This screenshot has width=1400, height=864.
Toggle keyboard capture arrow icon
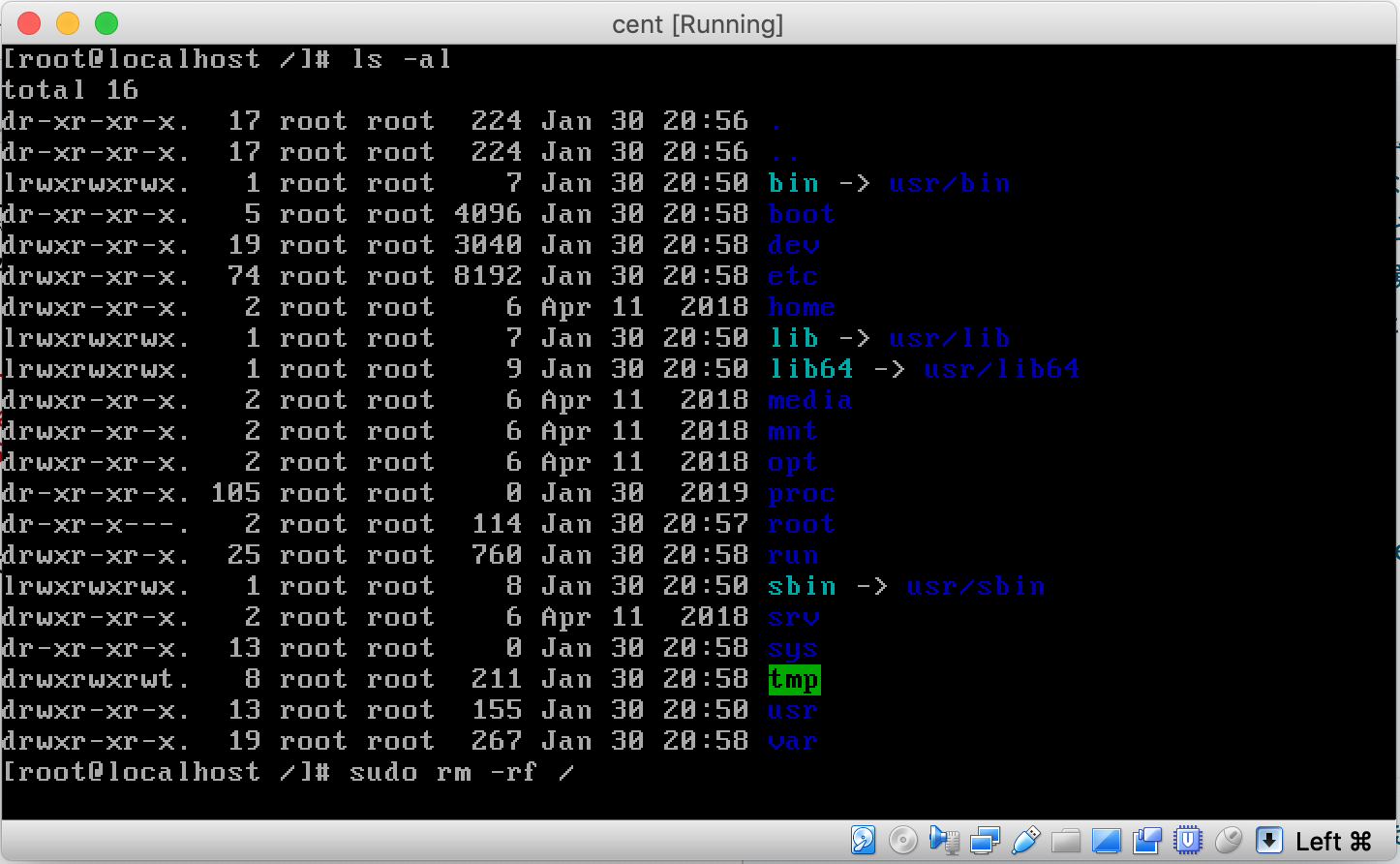(1270, 840)
